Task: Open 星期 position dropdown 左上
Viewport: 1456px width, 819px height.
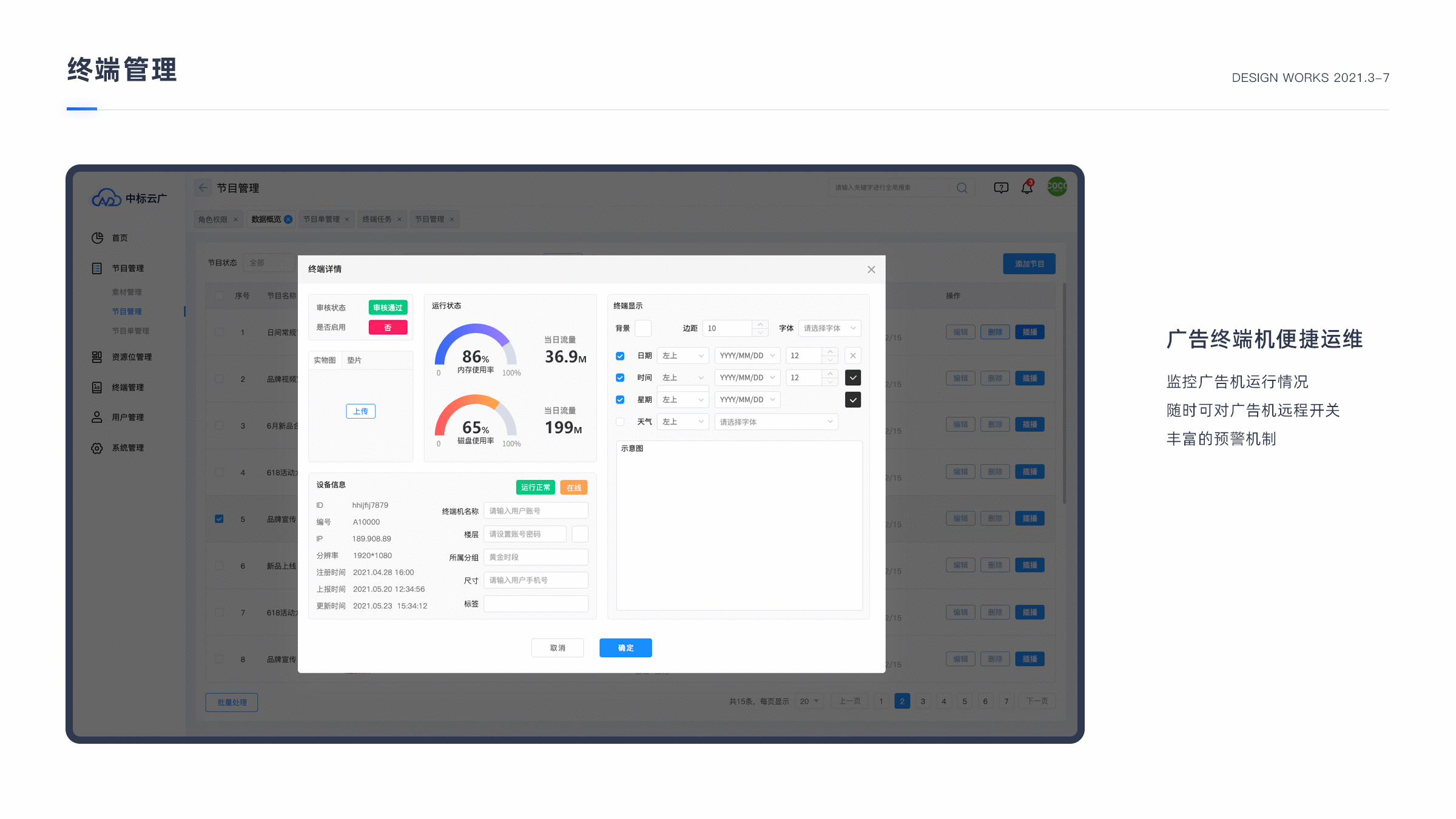Action: [x=683, y=400]
